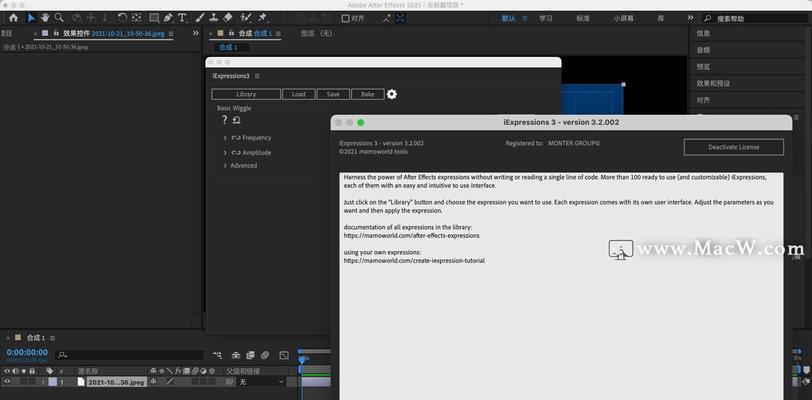Select the arrow Selection tool

click(x=32, y=18)
